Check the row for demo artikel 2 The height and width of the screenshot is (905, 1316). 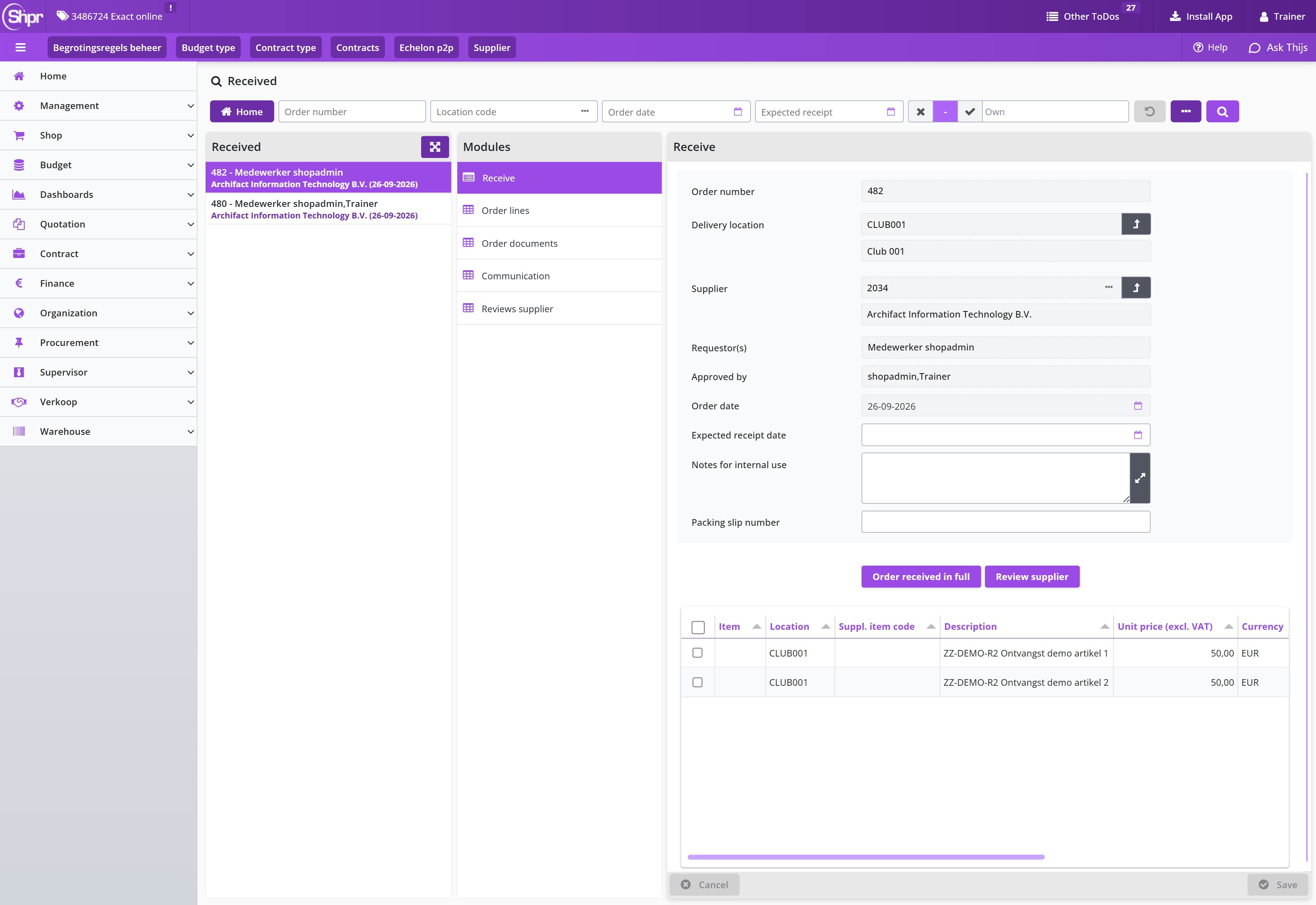pos(697,683)
